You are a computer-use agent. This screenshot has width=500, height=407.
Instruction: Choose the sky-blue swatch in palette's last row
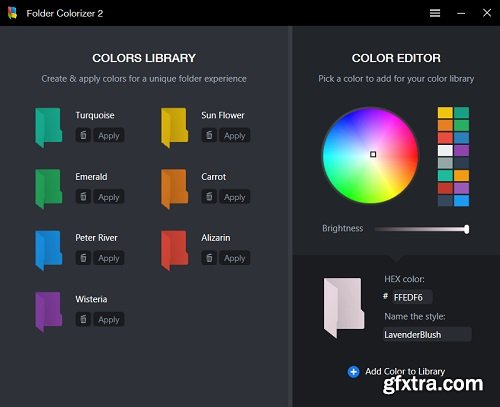(461, 201)
